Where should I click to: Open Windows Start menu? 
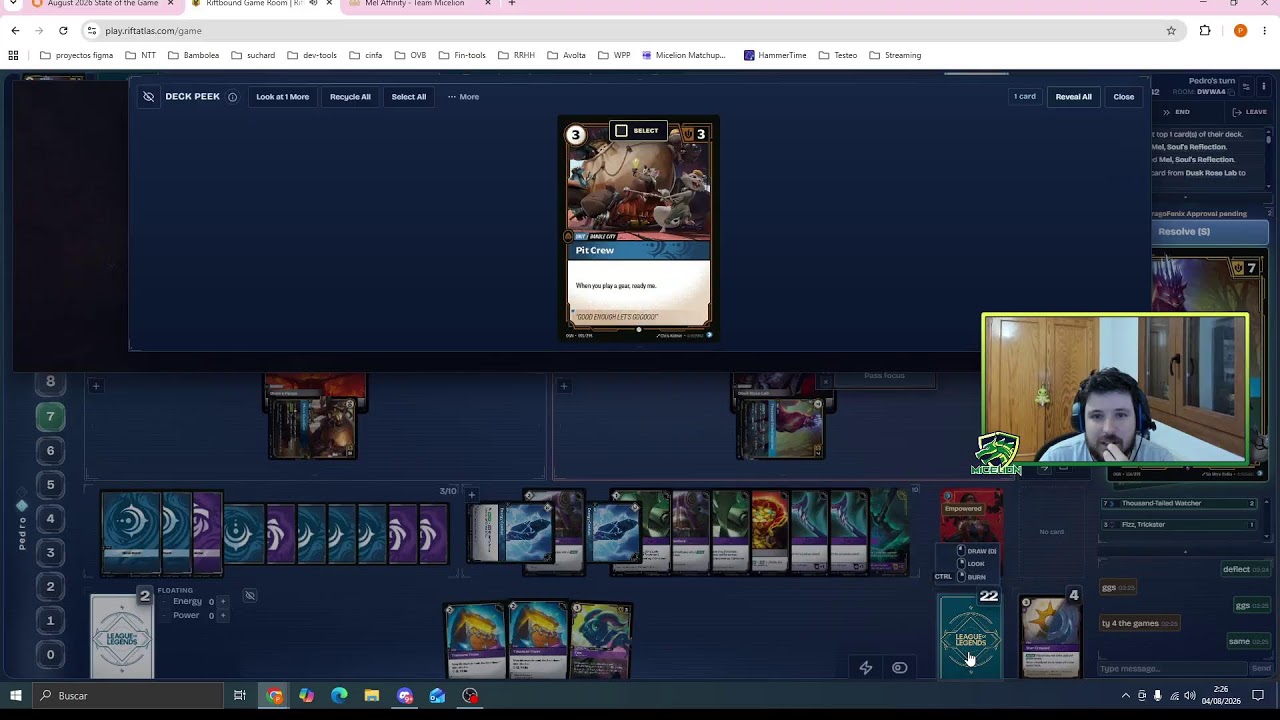(16, 696)
